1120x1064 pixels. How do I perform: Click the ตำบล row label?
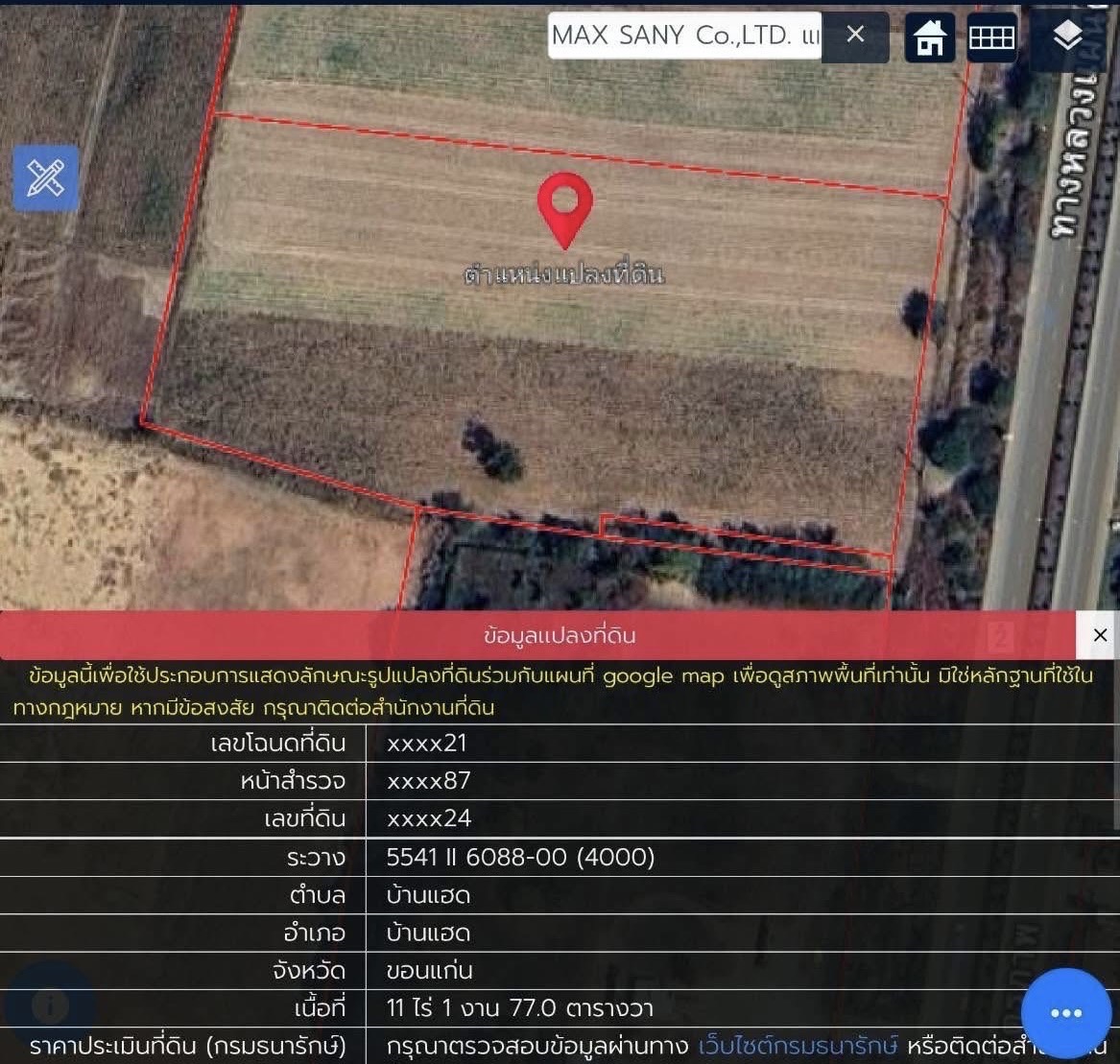coord(317,895)
